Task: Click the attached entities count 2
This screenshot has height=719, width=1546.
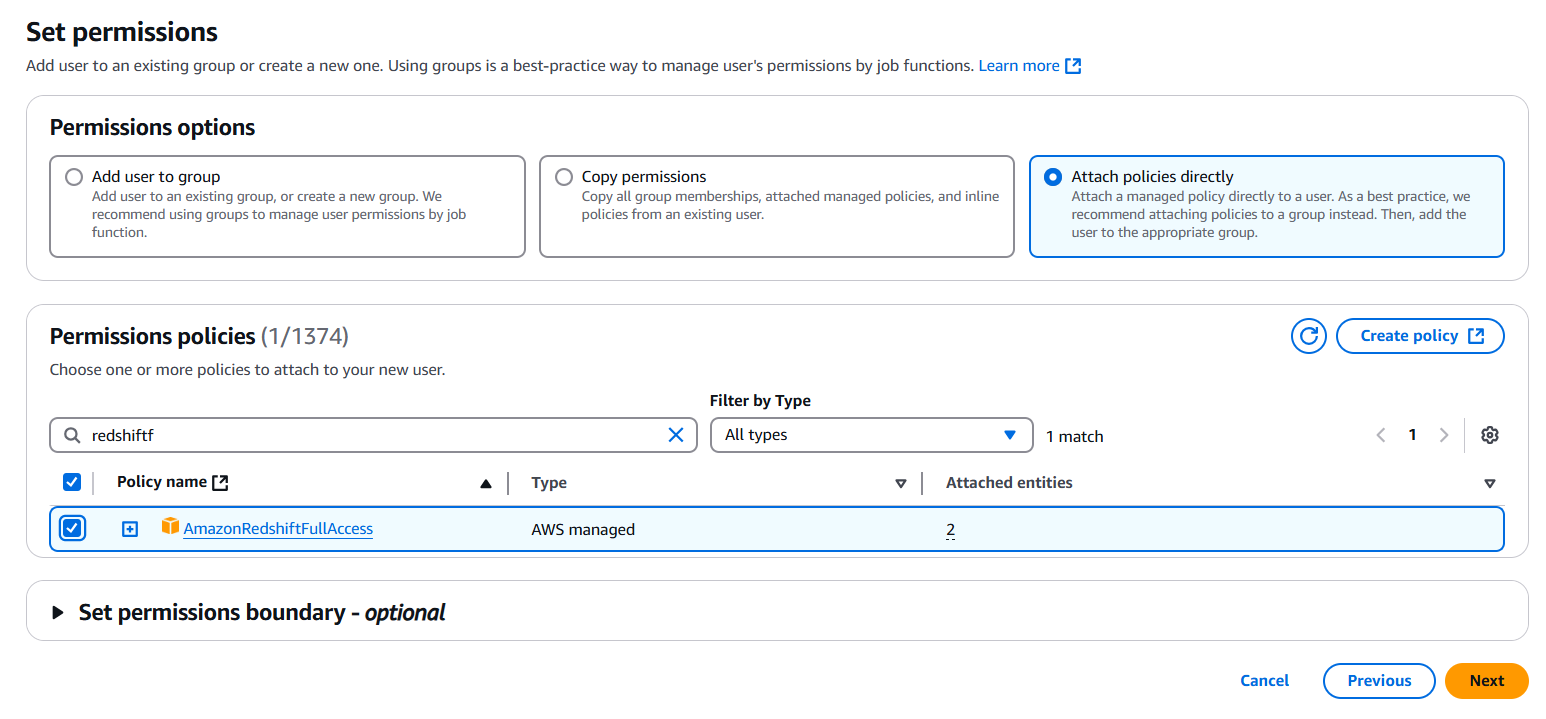Action: [x=951, y=530]
